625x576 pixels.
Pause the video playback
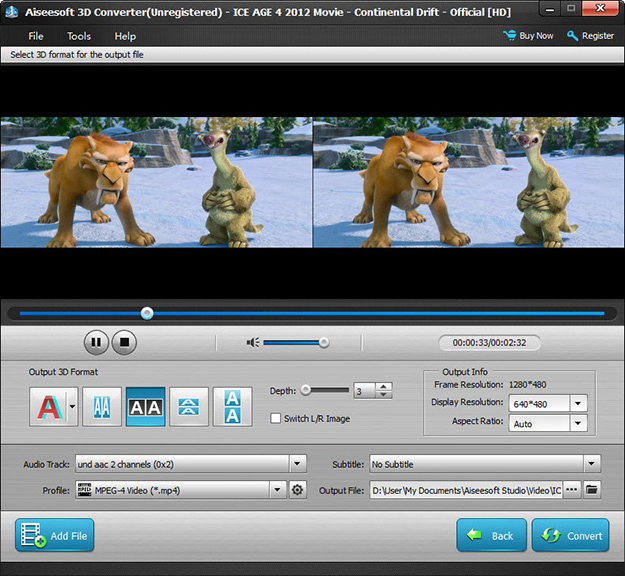point(95,342)
